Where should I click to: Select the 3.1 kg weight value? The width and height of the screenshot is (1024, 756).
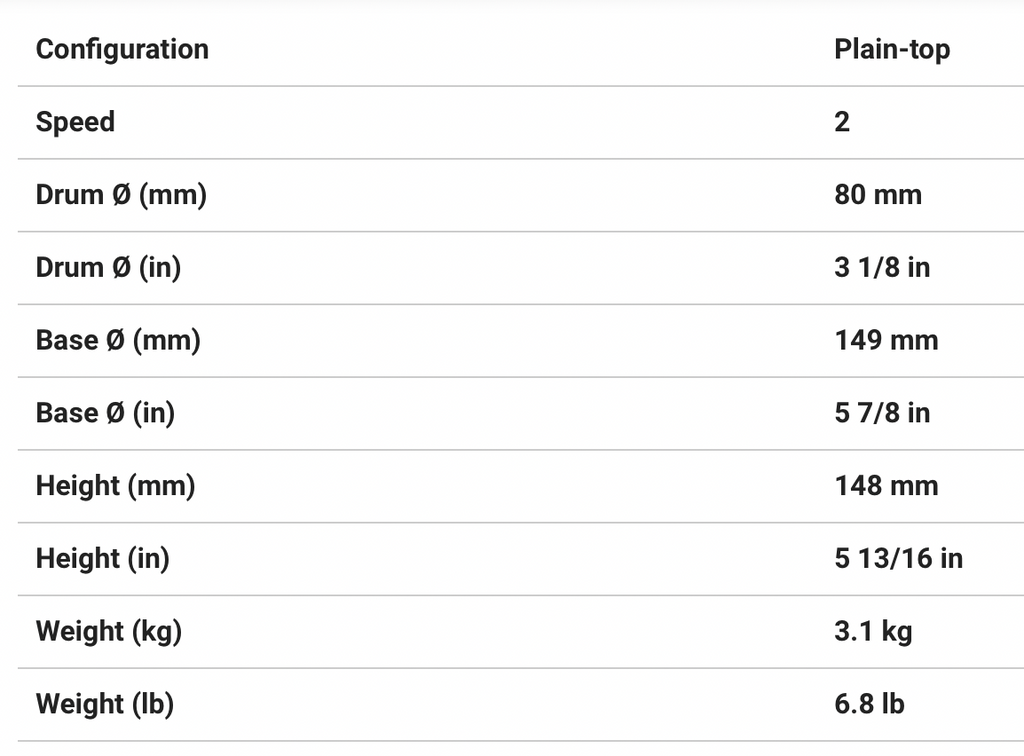click(x=873, y=632)
